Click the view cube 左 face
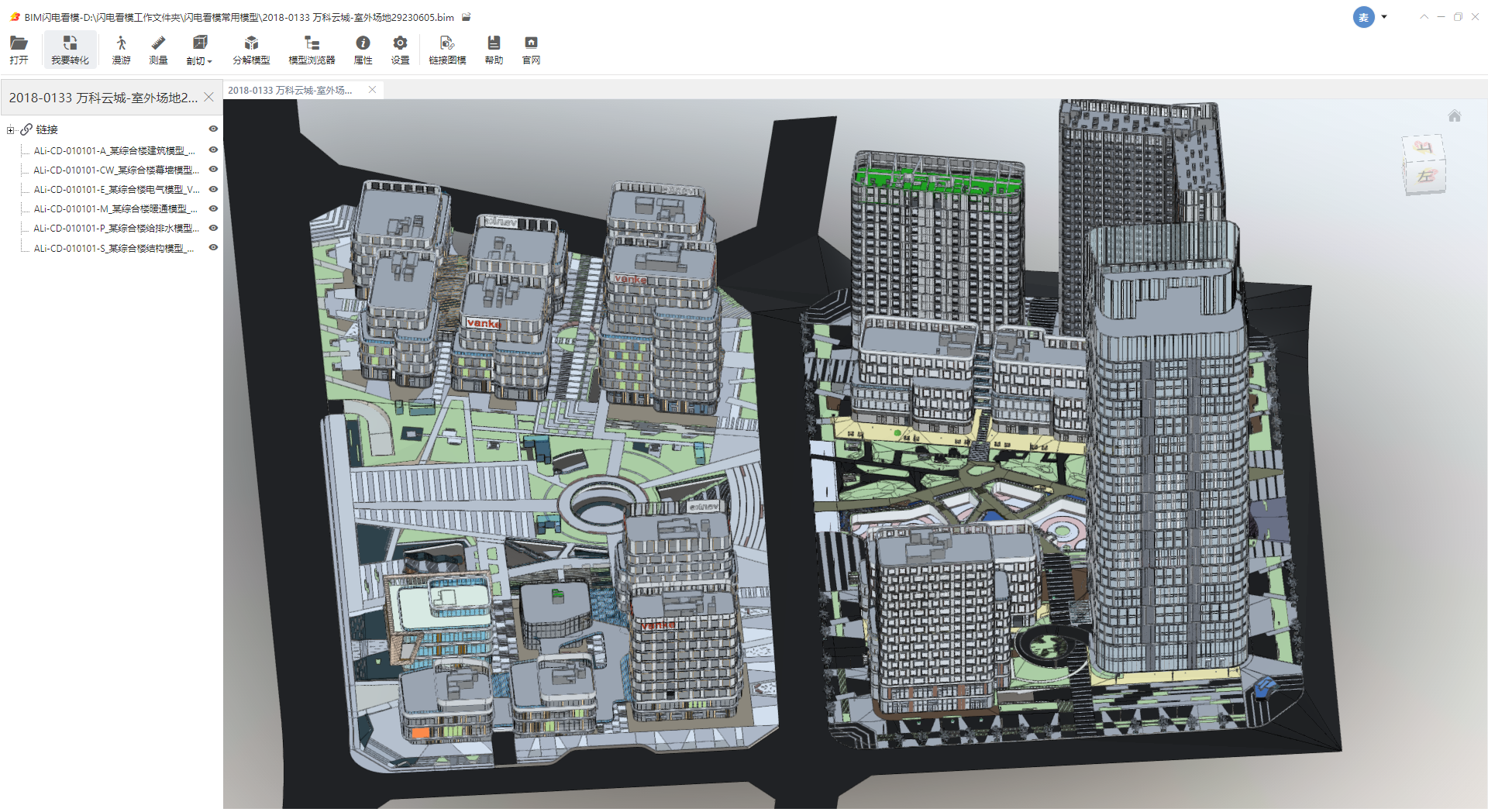The image size is (1488, 812). tap(1426, 177)
